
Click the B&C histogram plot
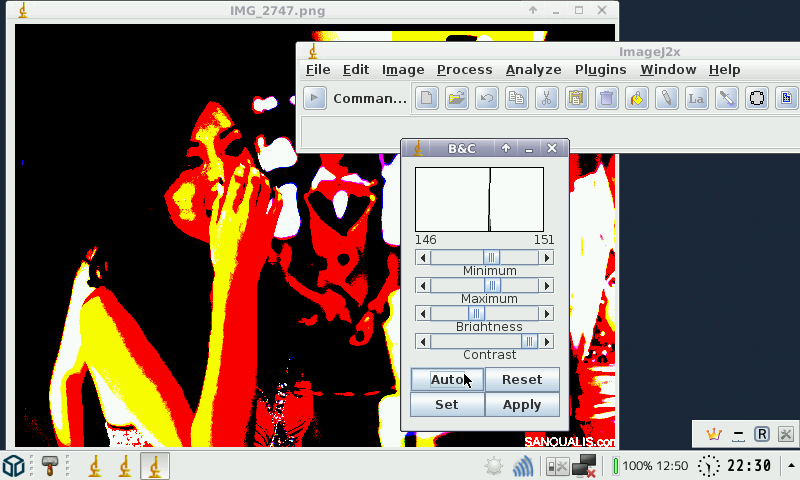point(480,199)
